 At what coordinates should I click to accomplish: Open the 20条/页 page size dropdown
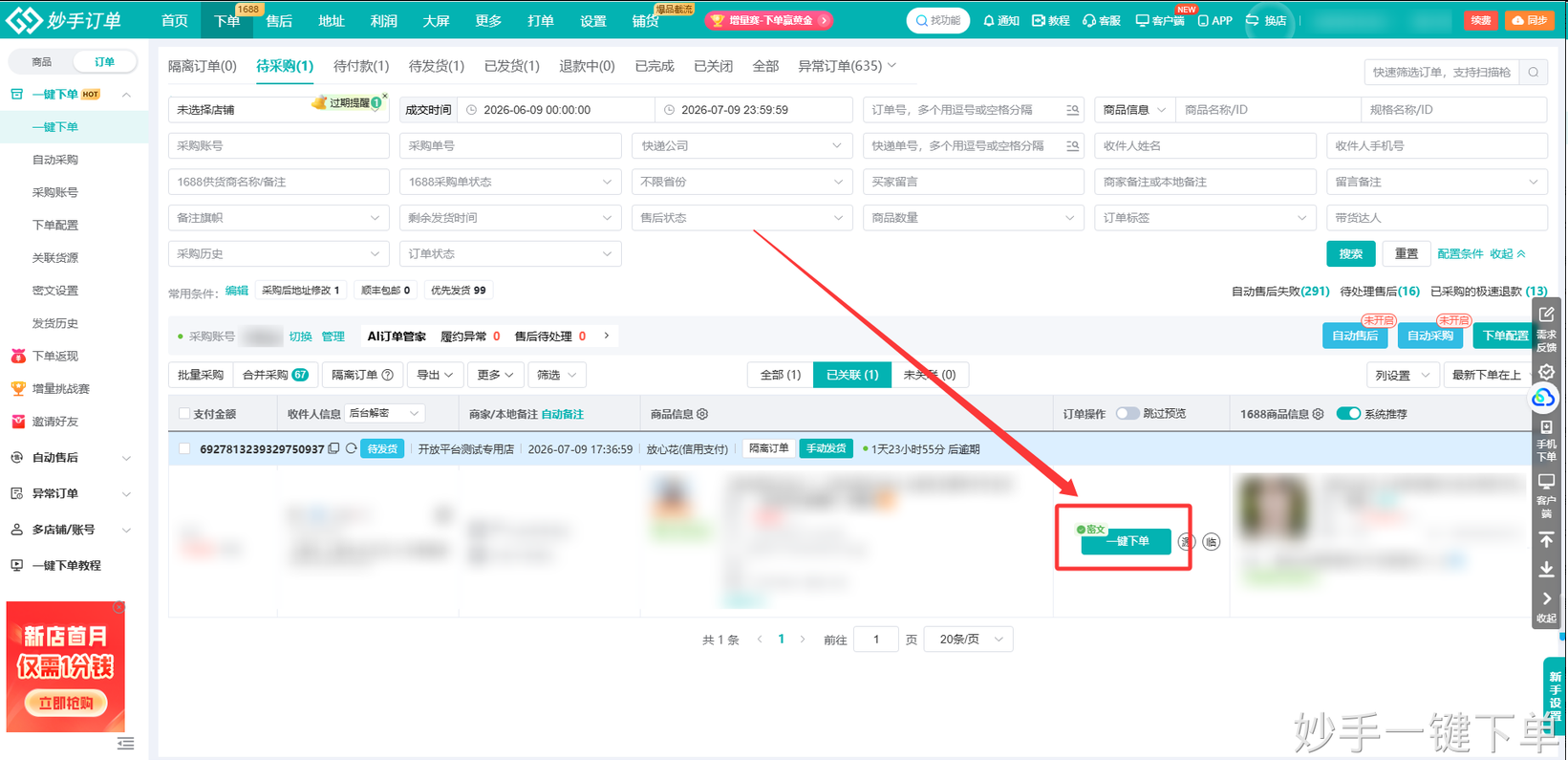click(970, 640)
